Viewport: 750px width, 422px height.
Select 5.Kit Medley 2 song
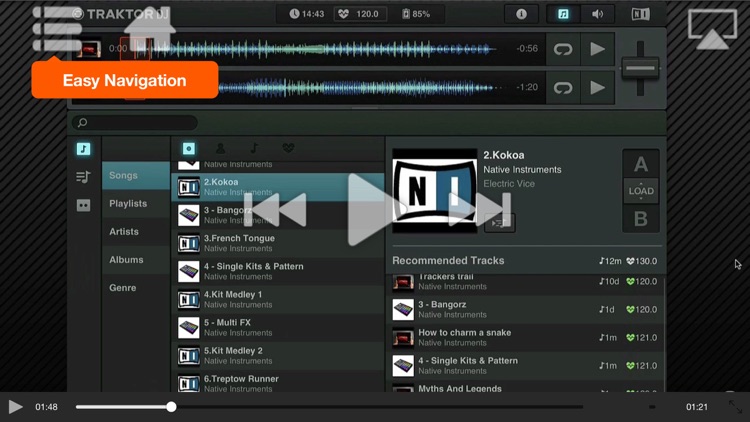click(277, 356)
